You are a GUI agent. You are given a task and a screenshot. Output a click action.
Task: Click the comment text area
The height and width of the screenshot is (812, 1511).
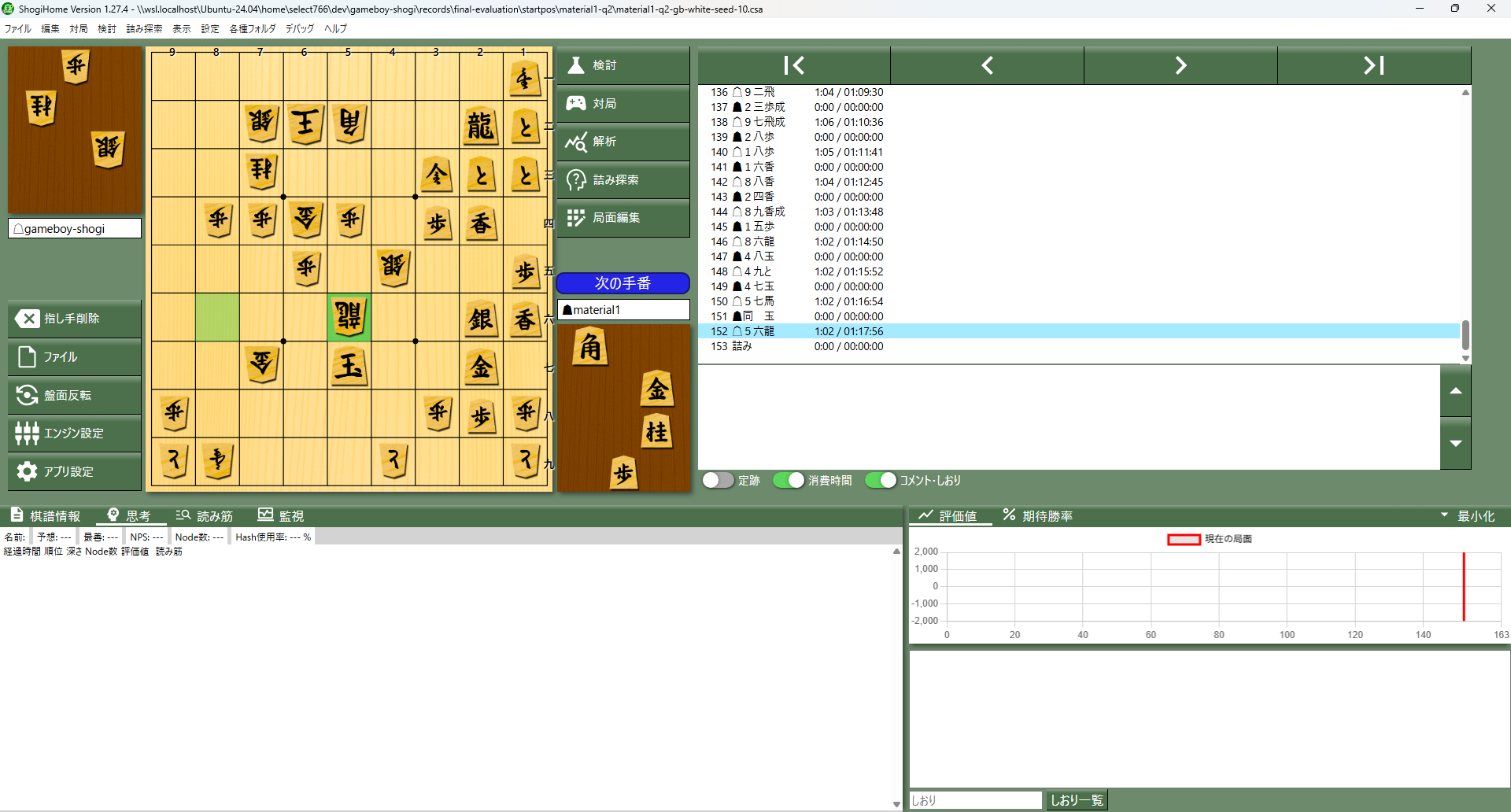[x=1069, y=417]
